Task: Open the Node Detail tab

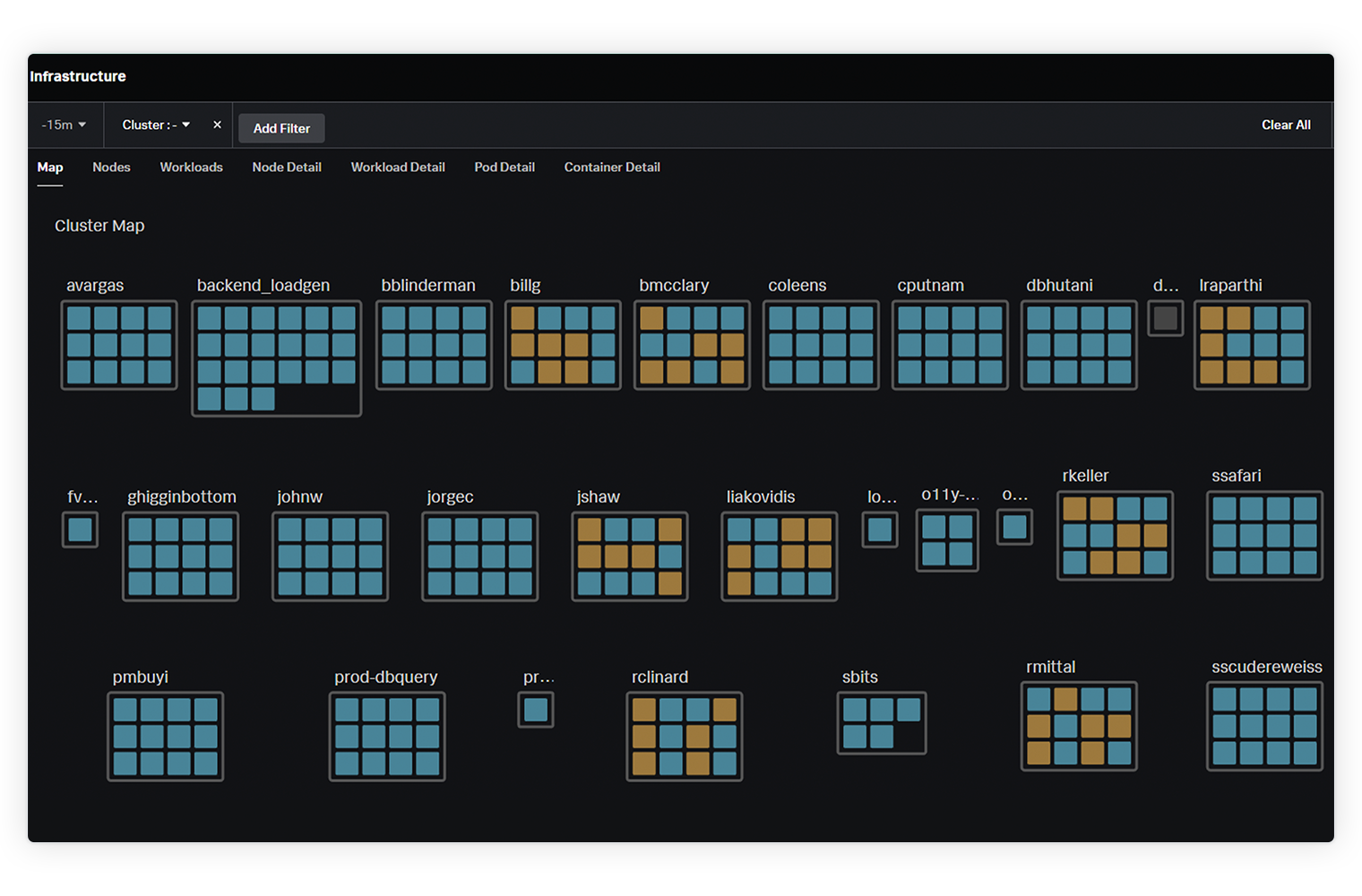Action: click(x=287, y=168)
